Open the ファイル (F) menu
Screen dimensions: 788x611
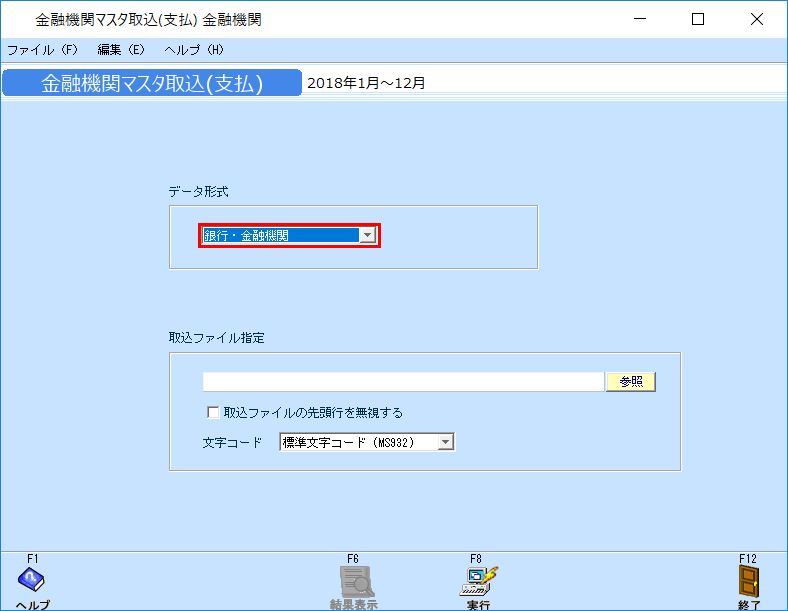[x=42, y=50]
